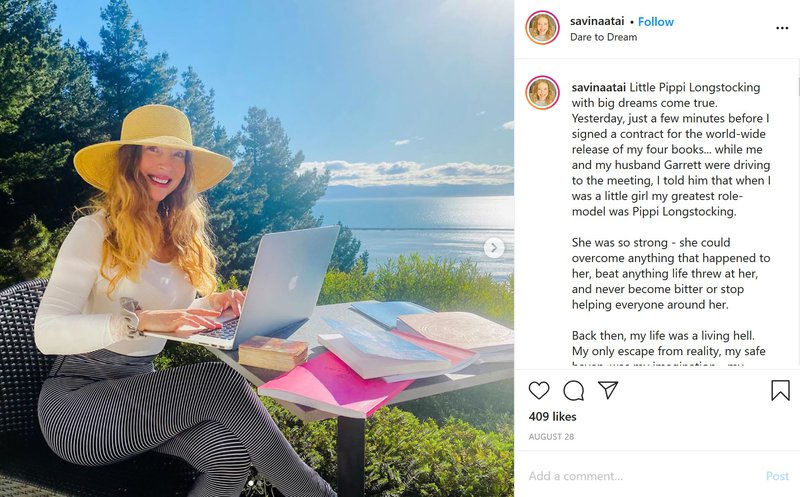Share post with paper plane icon
This screenshot has width=800, height=497.
608,390
